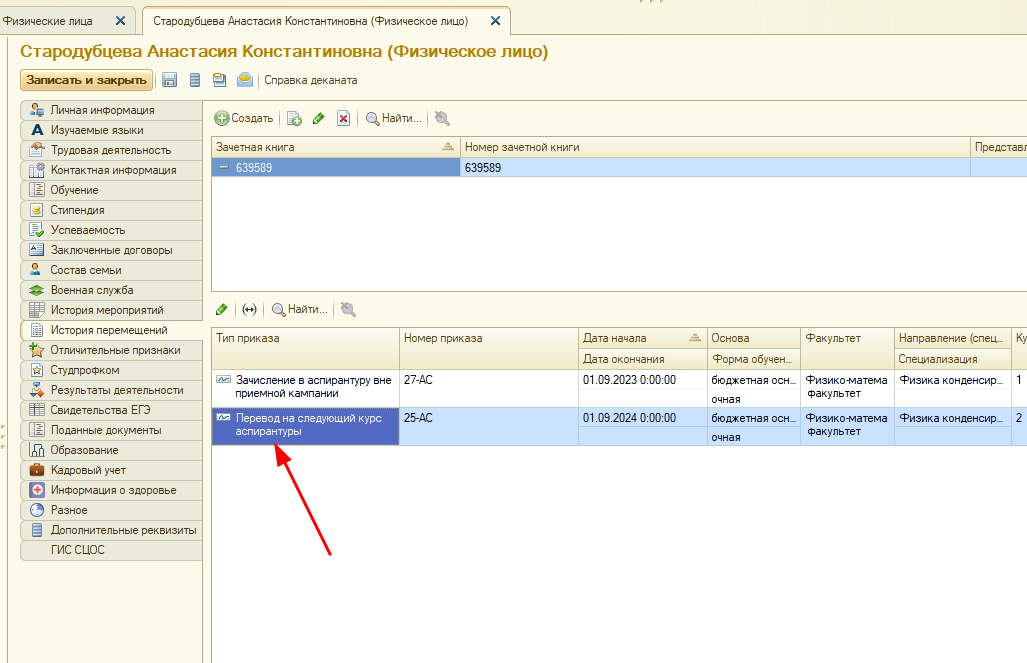The image size is (1027, 663).
Task: Go to the Успеваемость section
Action: tap(88, 230)
